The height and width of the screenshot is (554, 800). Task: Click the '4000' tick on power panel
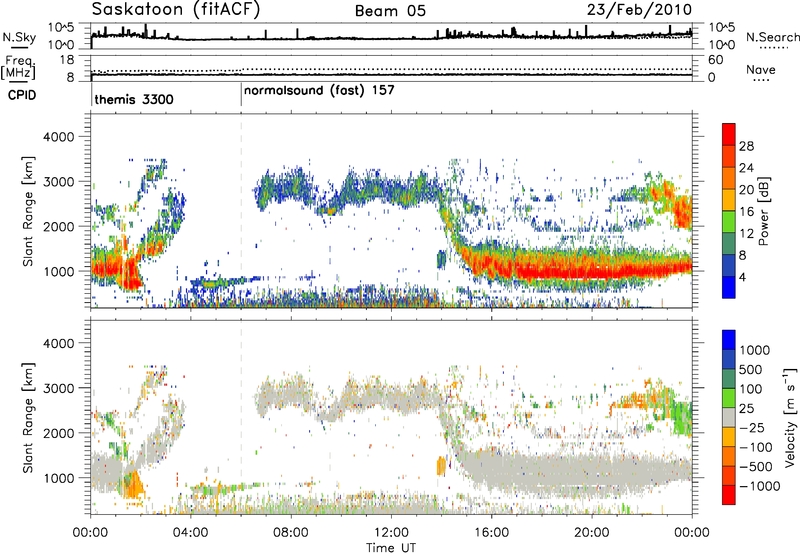(58, 137)
